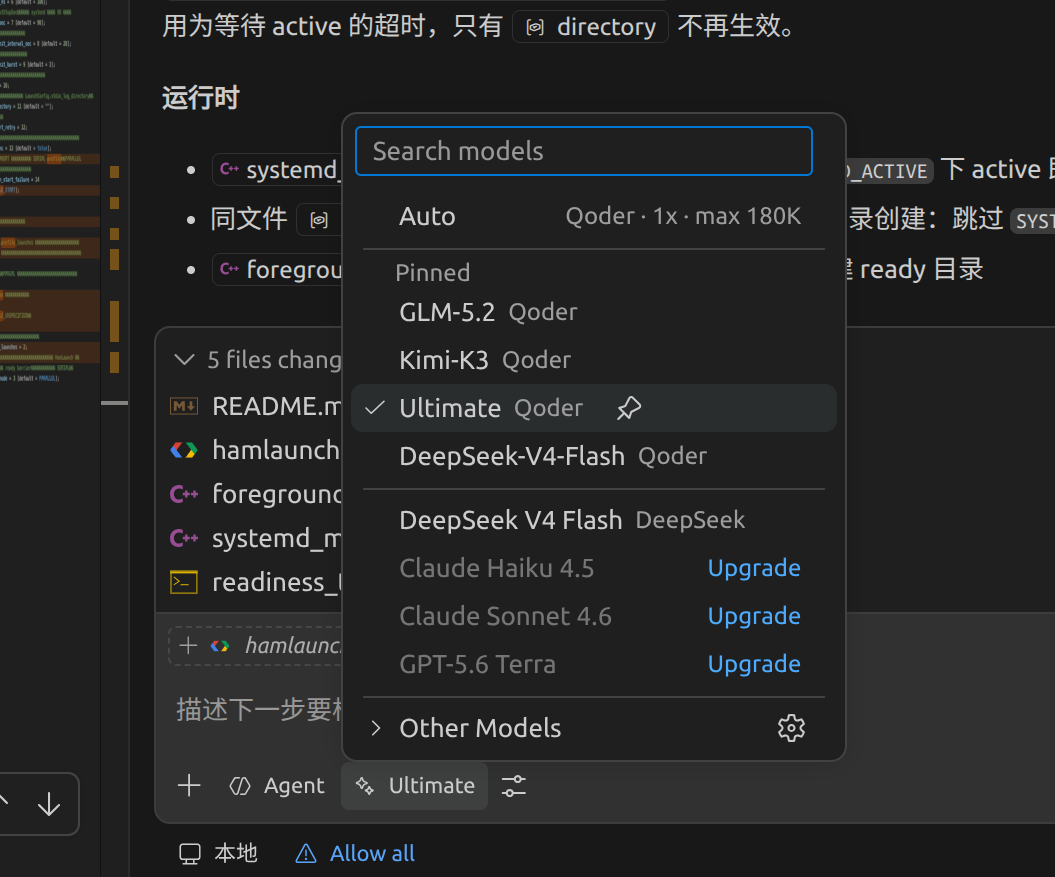Choose the Kimi-K3 Qoder model
This screenshot has width=1055, height=877.
[x=593, y=360]
